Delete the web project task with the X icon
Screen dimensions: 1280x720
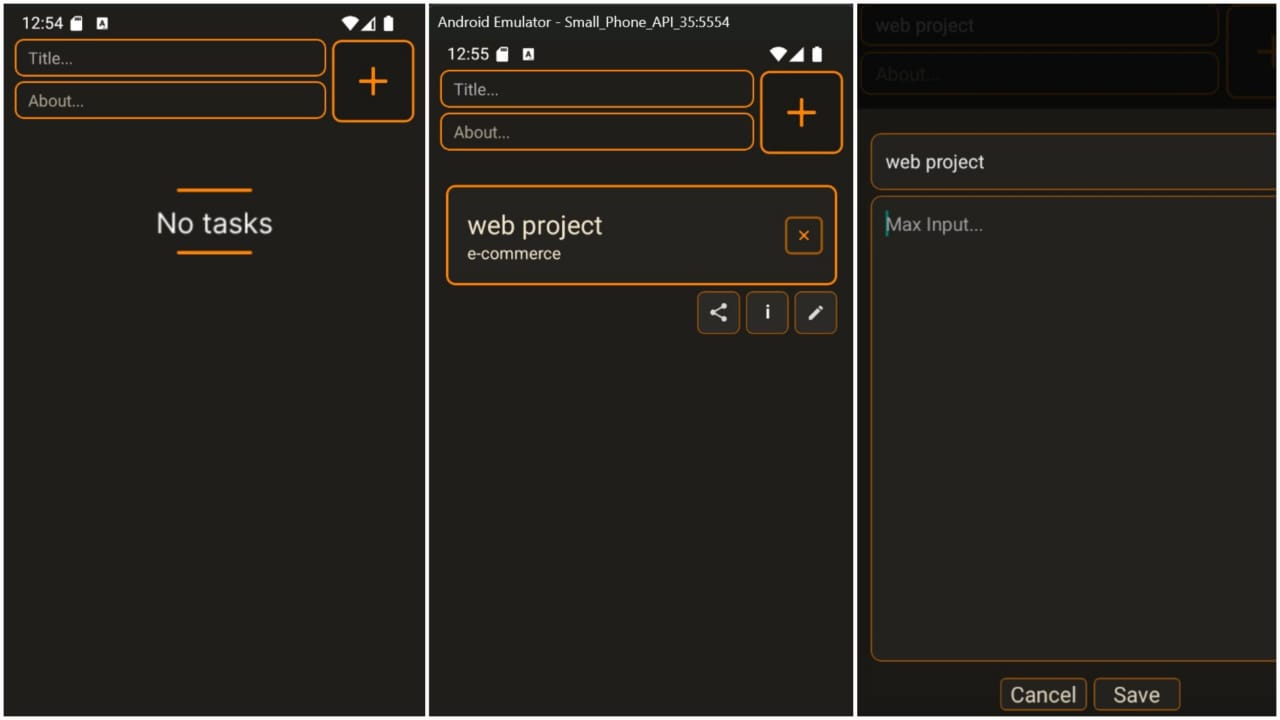point(804,236)
